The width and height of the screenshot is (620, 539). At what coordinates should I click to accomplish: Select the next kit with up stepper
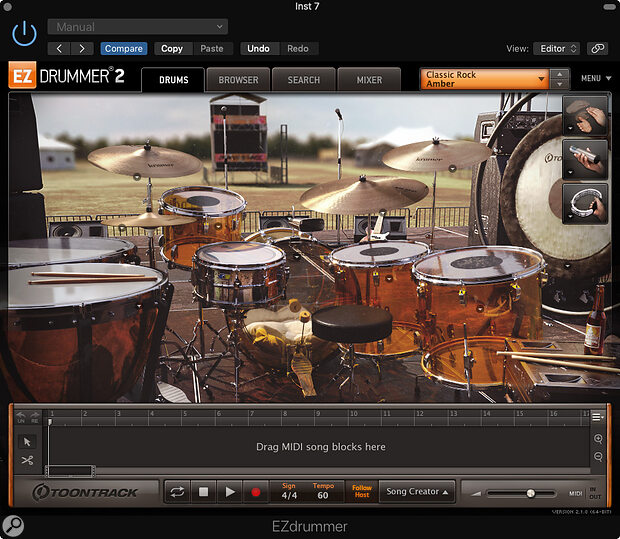pos(560,74)
